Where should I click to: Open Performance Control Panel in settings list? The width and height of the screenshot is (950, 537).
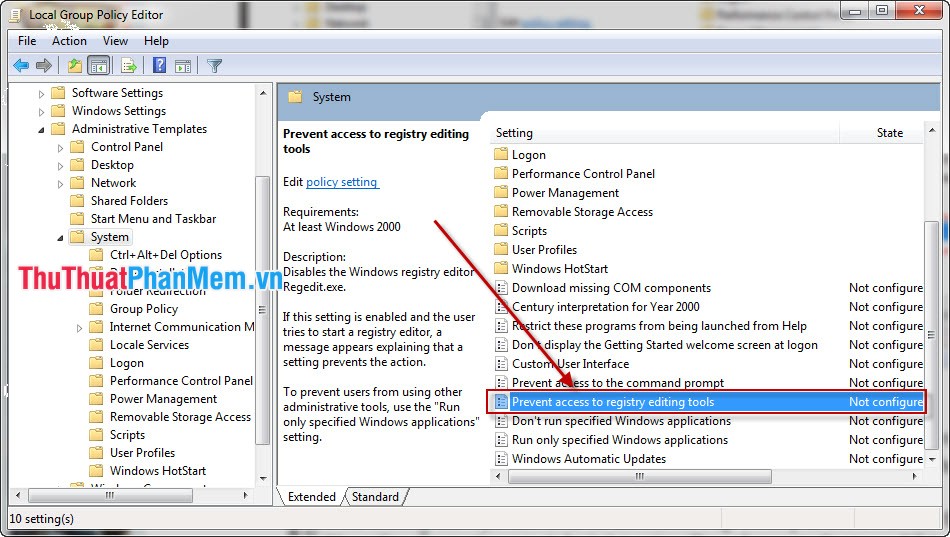click(583, 173)
